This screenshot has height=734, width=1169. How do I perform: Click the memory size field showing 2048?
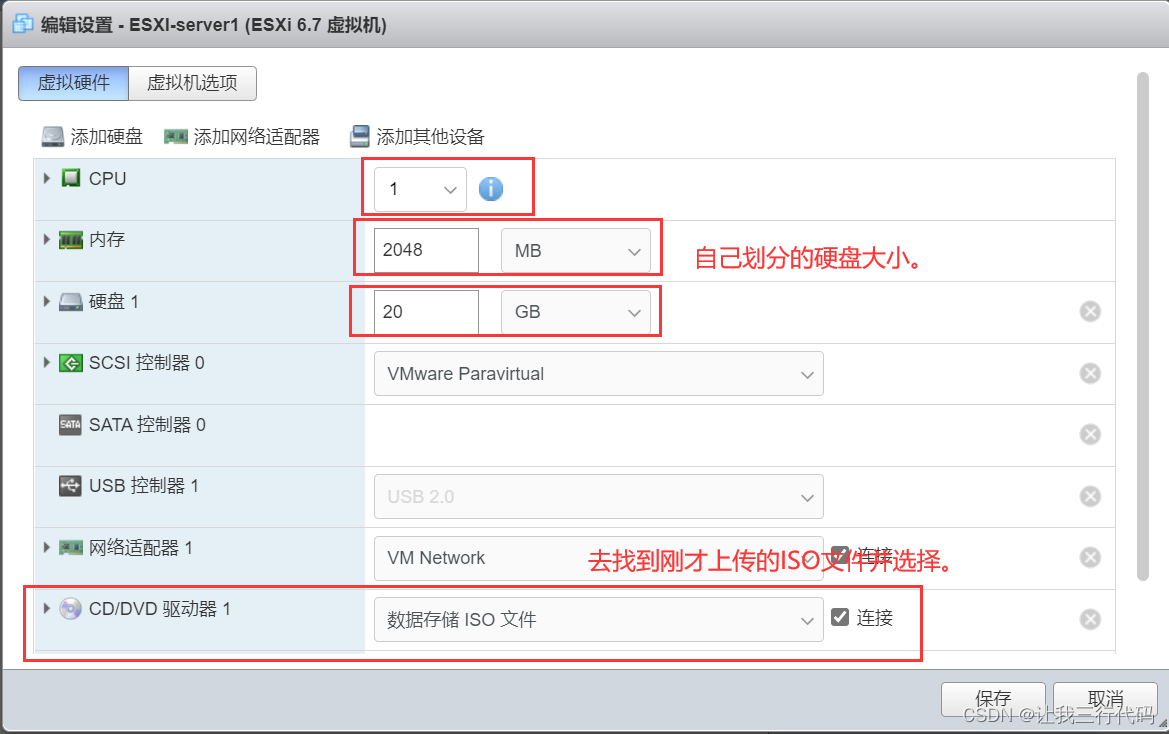pos(426,250)
